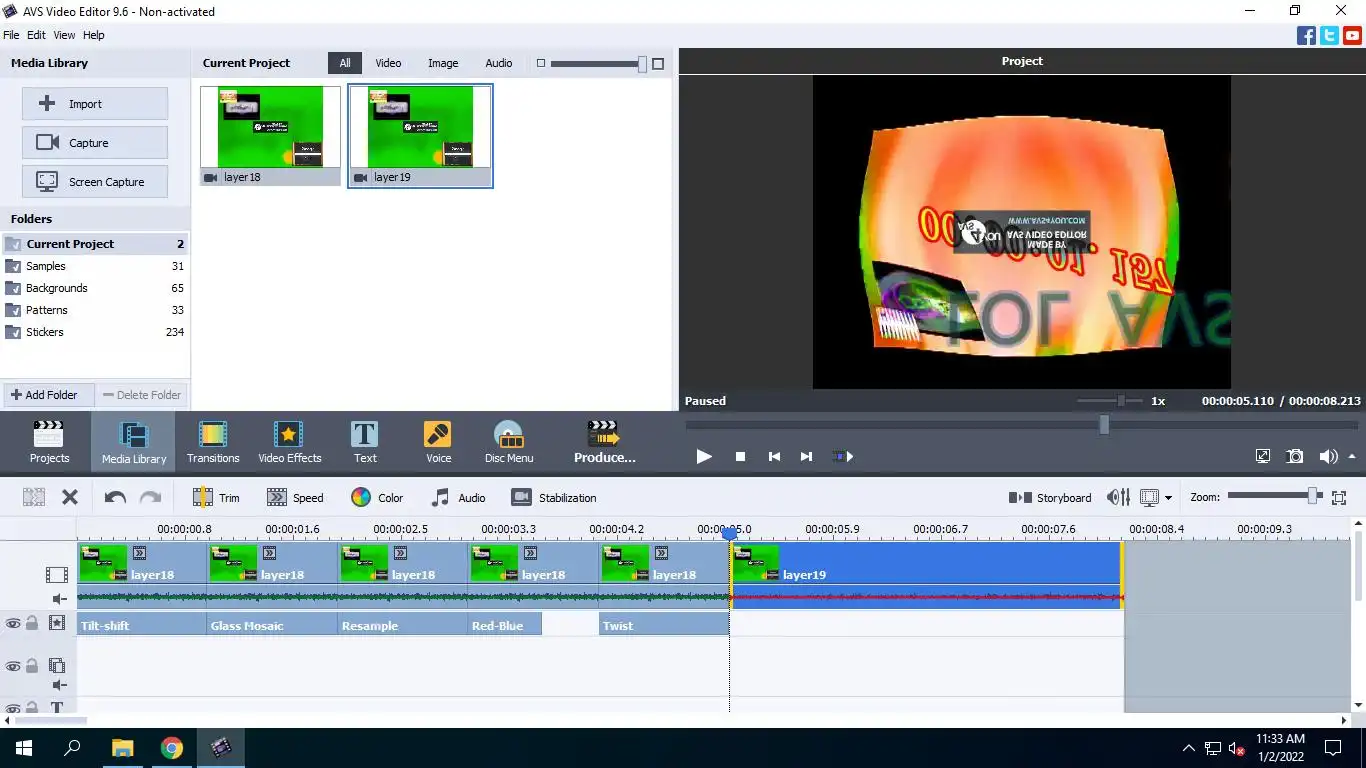Image resolution: width=1366 pixels, height=768 pixels.
Task: Open the Voice recording tool
Action: [438, 442]
